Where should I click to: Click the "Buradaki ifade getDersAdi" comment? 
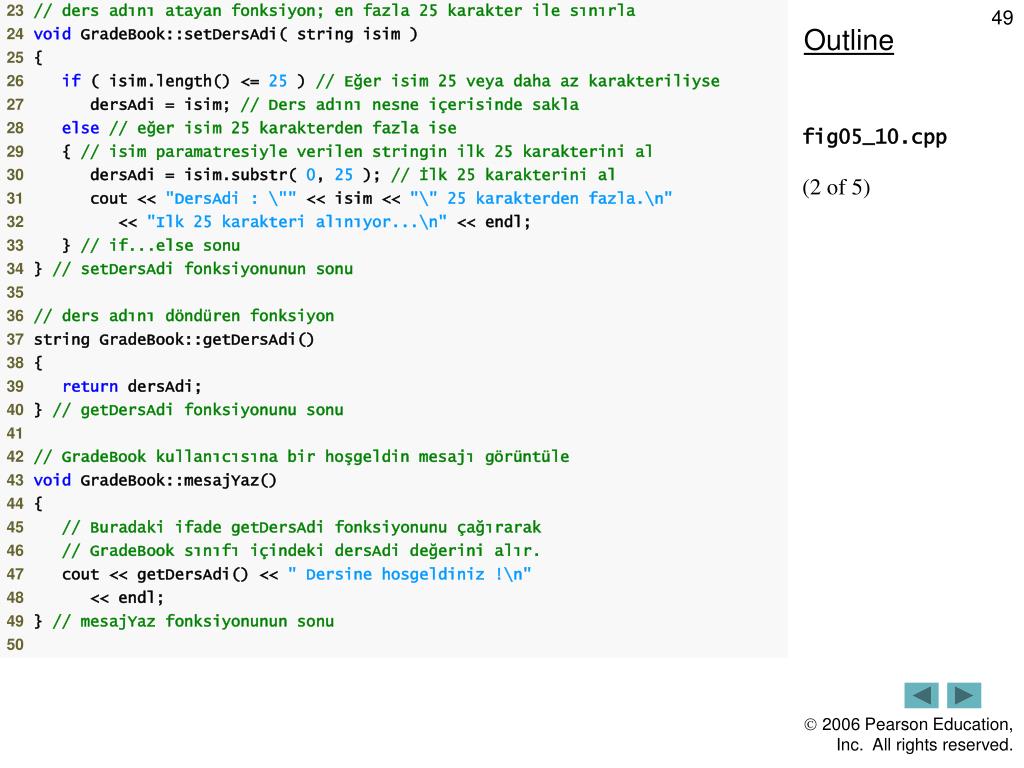(301, 528)
